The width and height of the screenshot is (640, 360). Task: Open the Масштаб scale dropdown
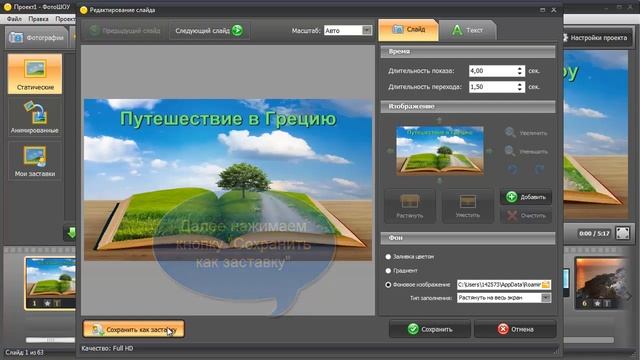pos(348,31)
